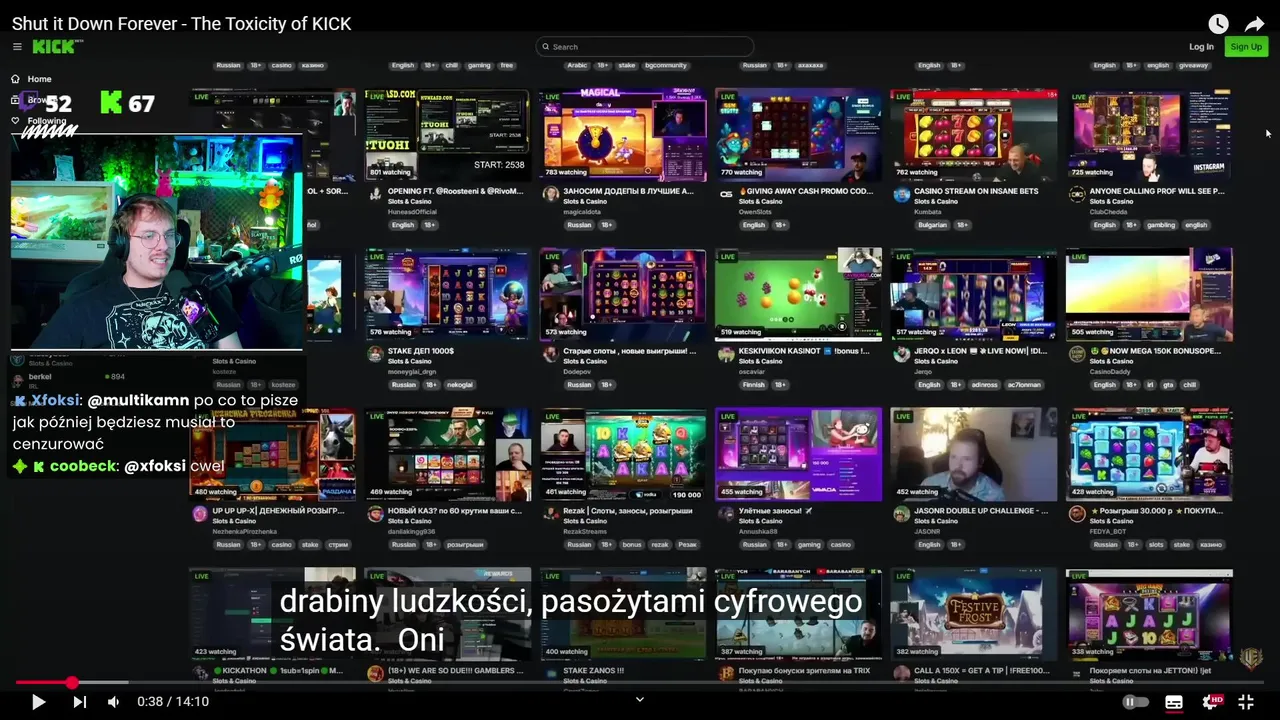Open Dodepov channel avatar
The image size is (1280, 720).
(x=550, y=354)
